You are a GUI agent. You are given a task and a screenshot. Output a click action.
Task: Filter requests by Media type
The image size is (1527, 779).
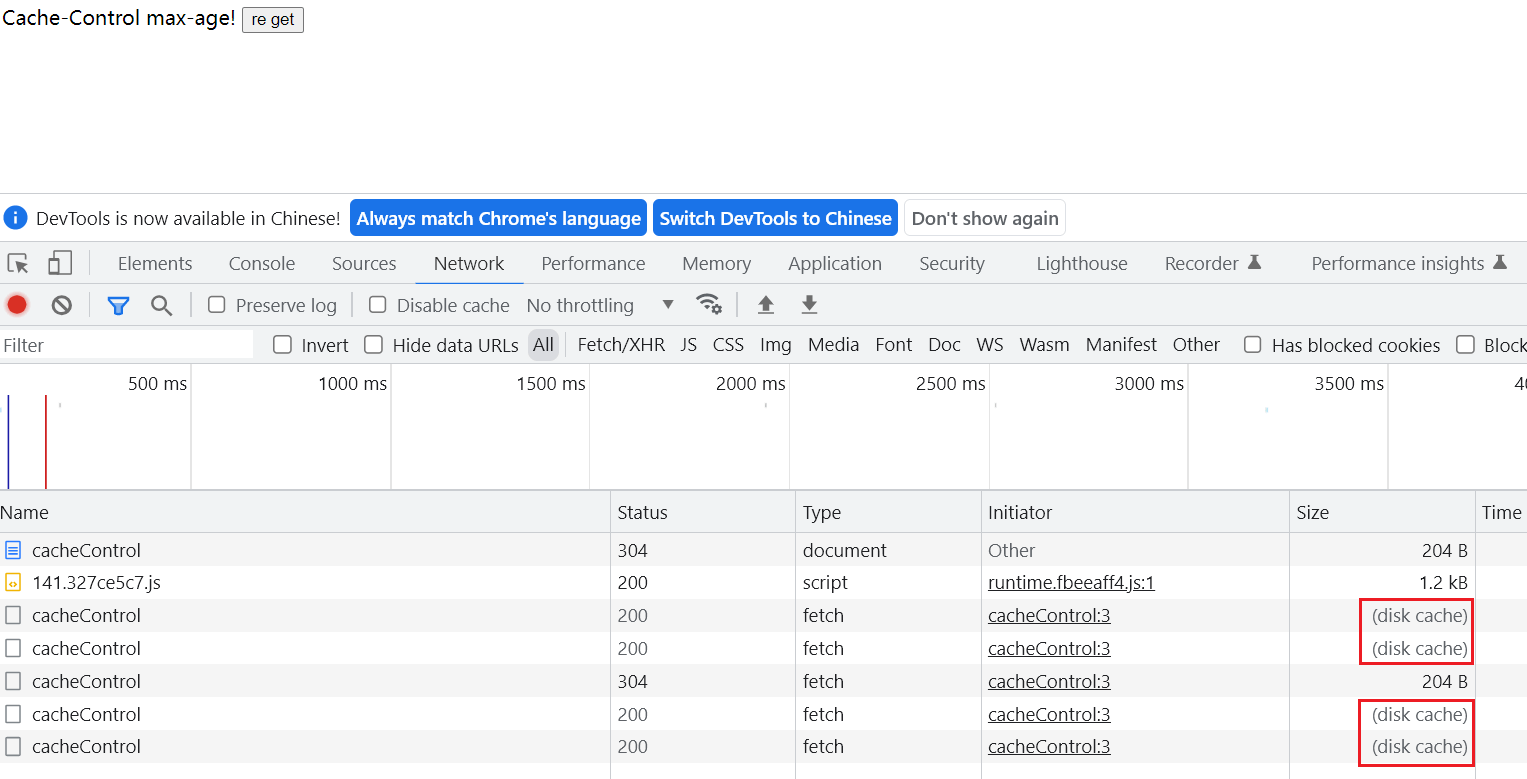(833, 345)
